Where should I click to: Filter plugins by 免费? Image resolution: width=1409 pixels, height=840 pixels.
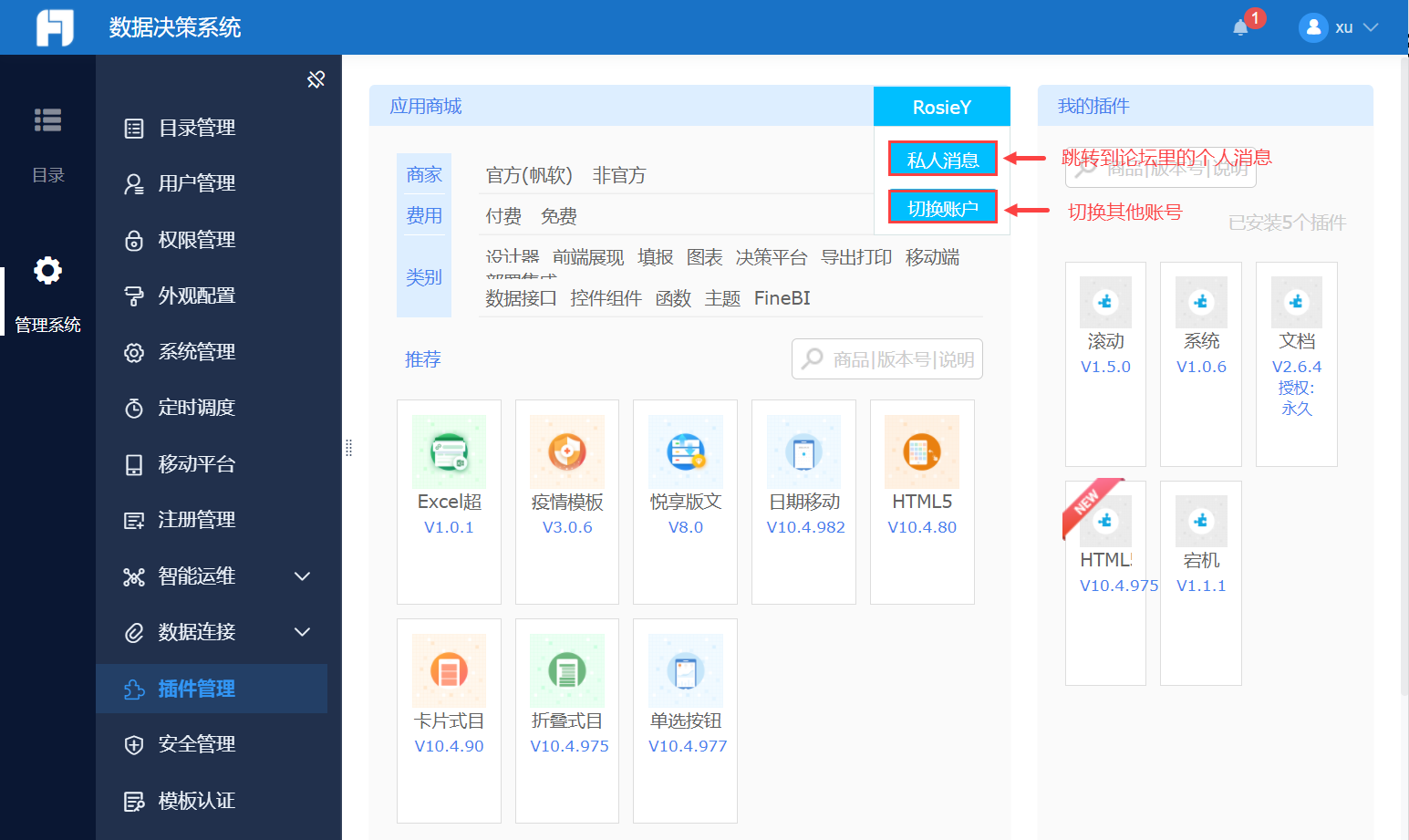[x=559, y=216]
